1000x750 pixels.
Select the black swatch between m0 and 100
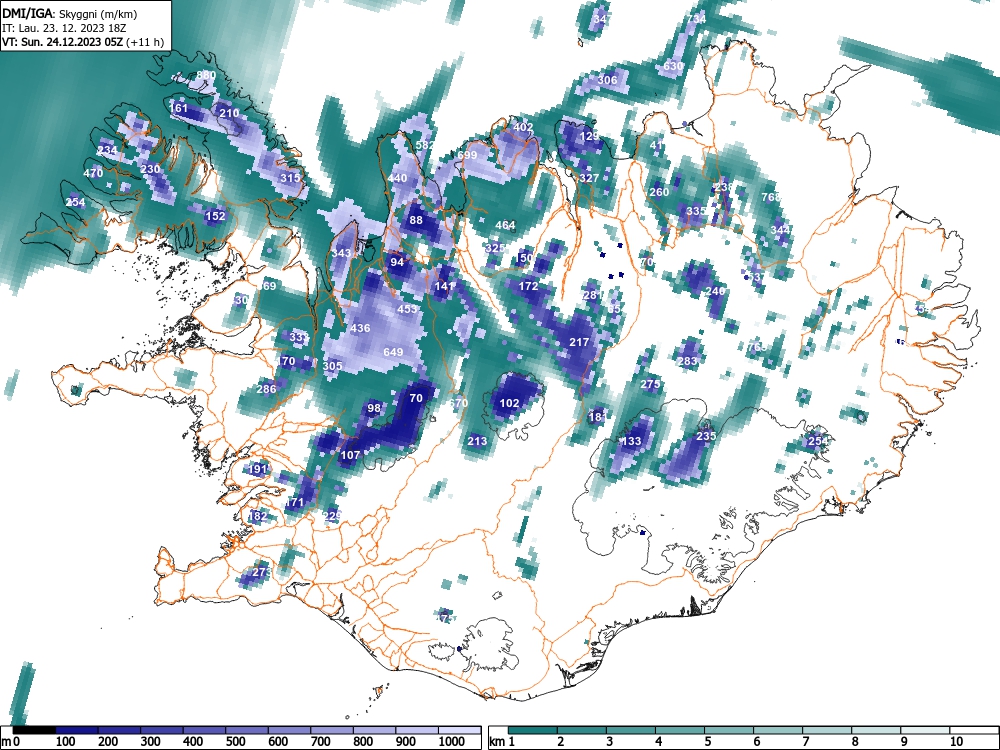[x=34, y=730]
